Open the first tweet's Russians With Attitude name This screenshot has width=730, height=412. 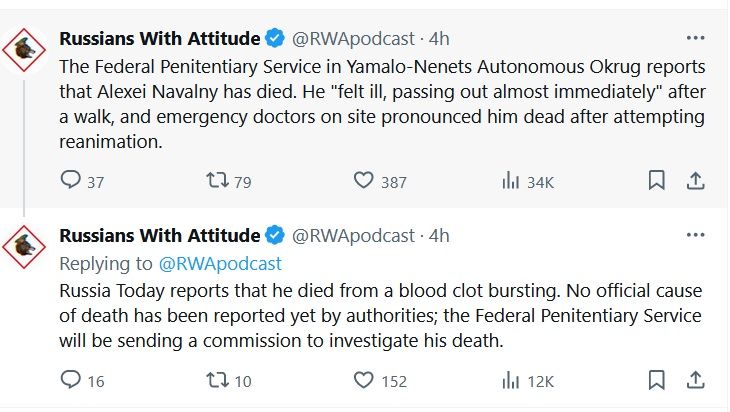(x=160, y=39)
